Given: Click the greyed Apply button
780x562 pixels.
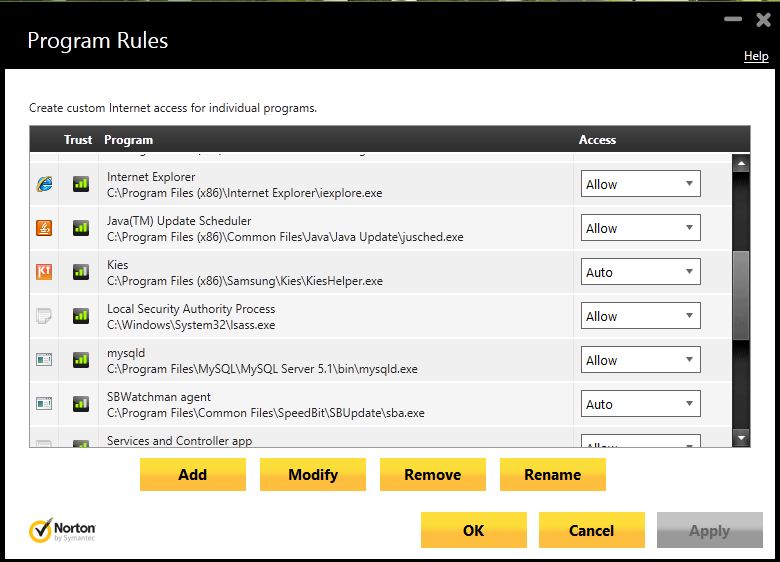Looking at the screenshot, I should (710, 530).
